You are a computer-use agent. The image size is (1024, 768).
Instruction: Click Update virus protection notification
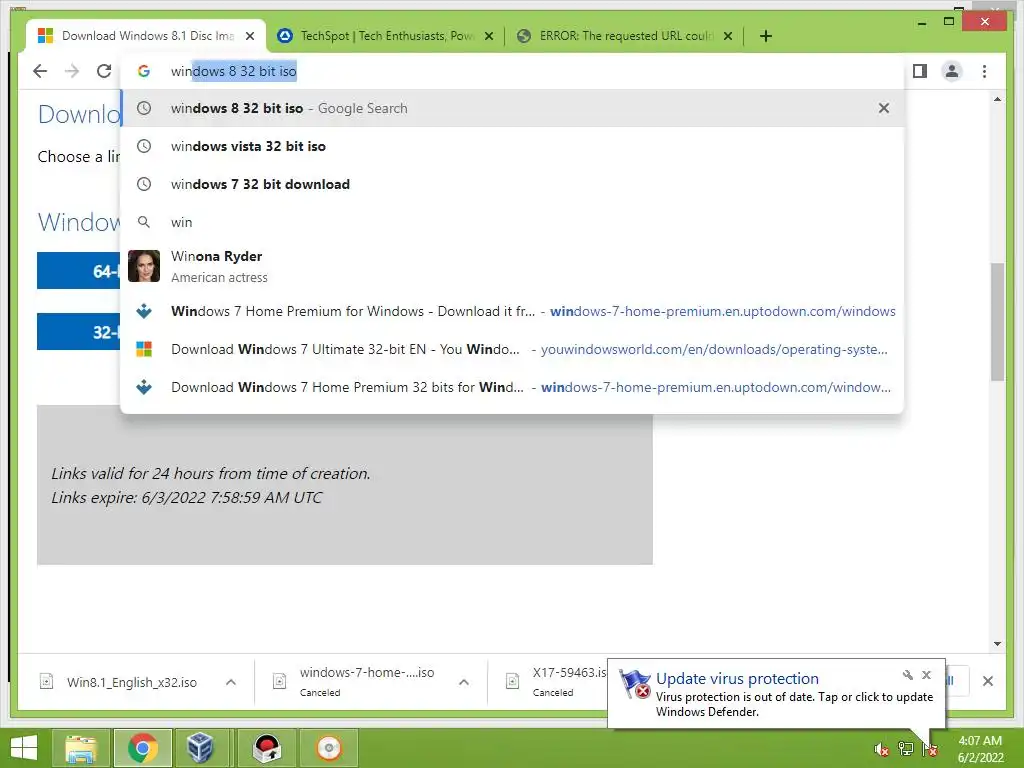pos(776,694)
